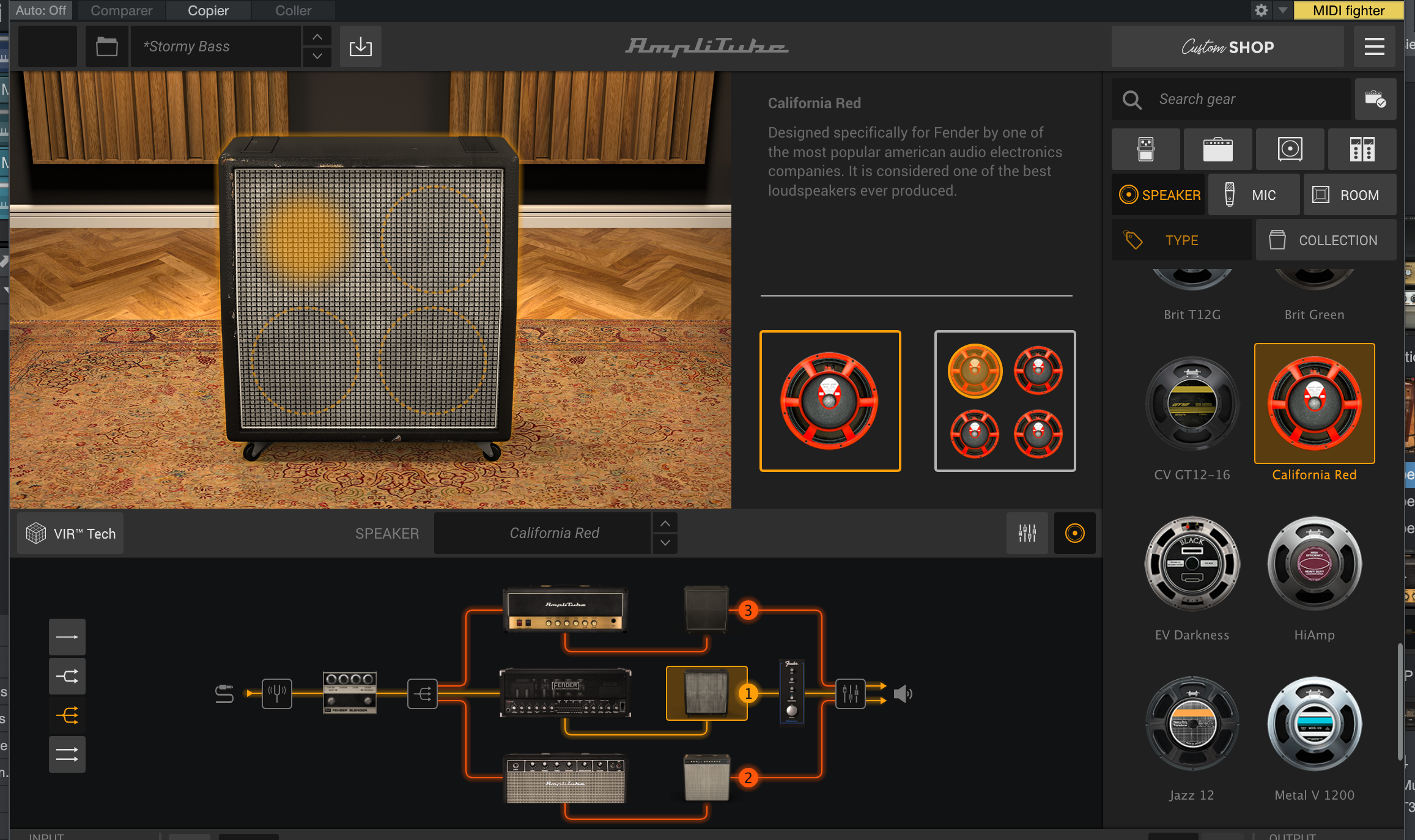Select the rack effects gear category icon
This screenshot has height=840, width=1415.
coord(1362,149)
